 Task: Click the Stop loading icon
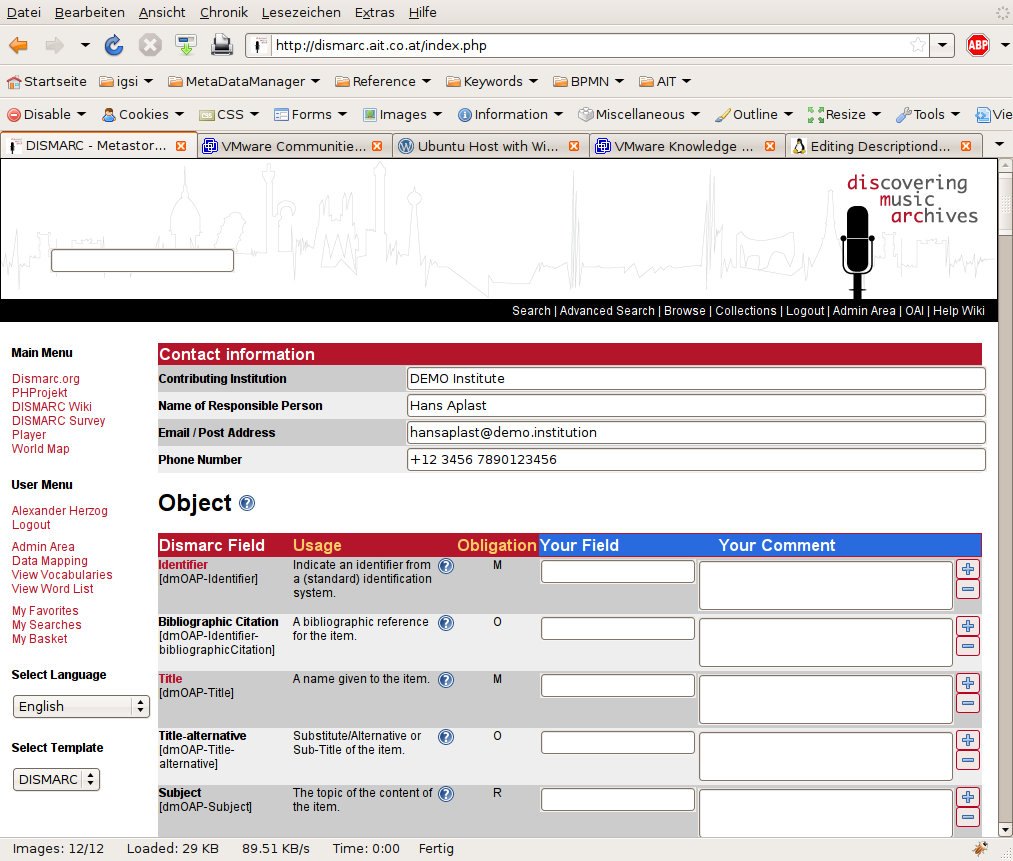click(x=150, y=45)
